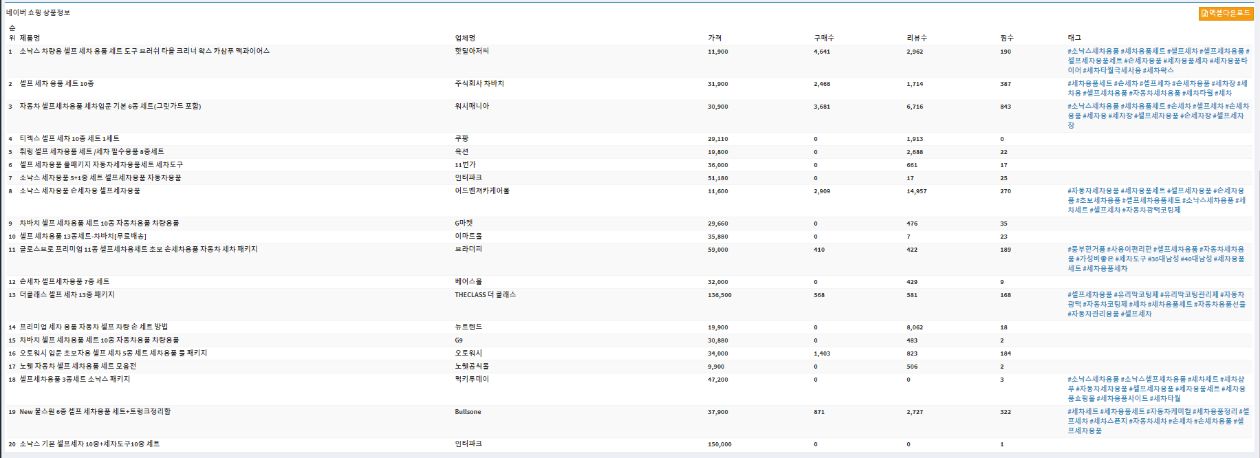Select product 손세차 셀프세차용품 7종 세트
The image size is (1260, 458).
click(65, 282)
